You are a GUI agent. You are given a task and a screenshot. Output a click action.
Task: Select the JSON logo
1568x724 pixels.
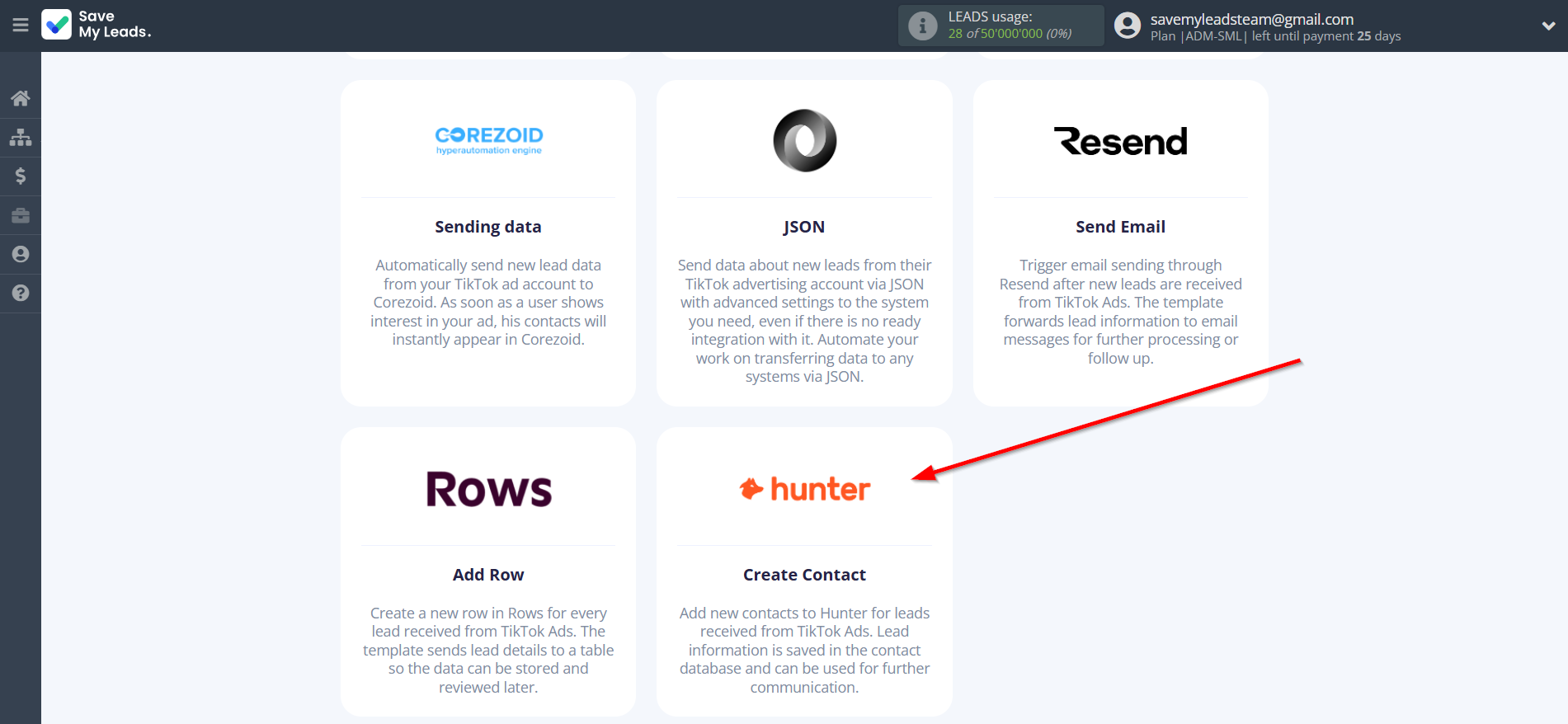[x=805, y=140]
